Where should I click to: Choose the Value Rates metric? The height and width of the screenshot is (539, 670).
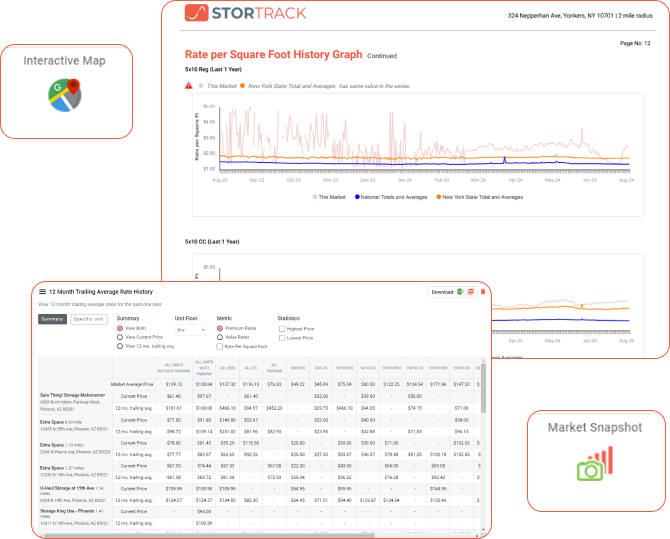[221, 337]
